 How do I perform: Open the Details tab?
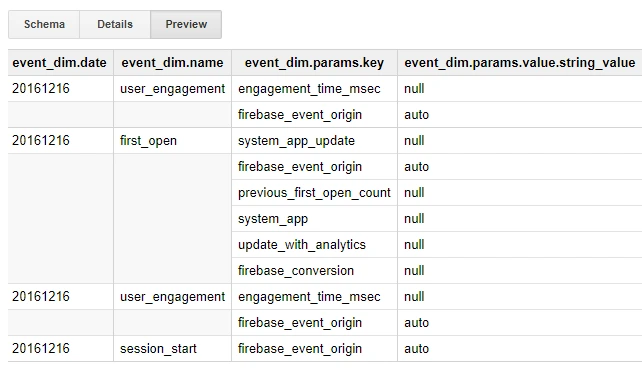coord(115,25)
